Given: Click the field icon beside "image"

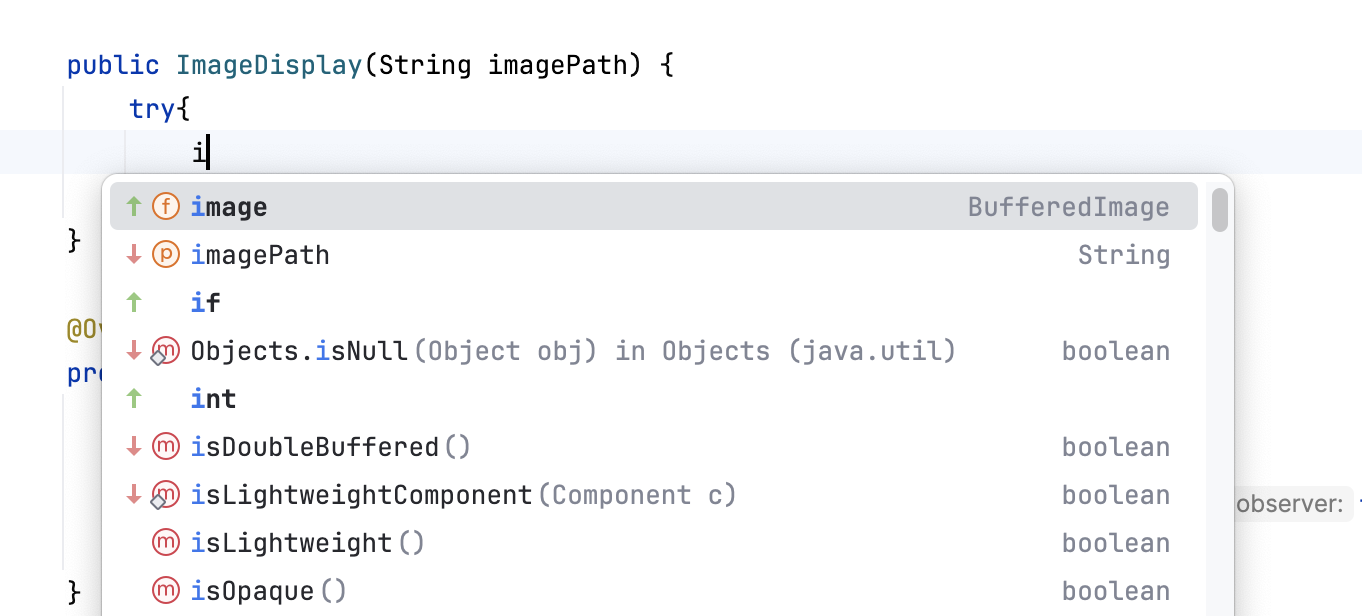Looking at the screenshot, I should pos(166,206).
